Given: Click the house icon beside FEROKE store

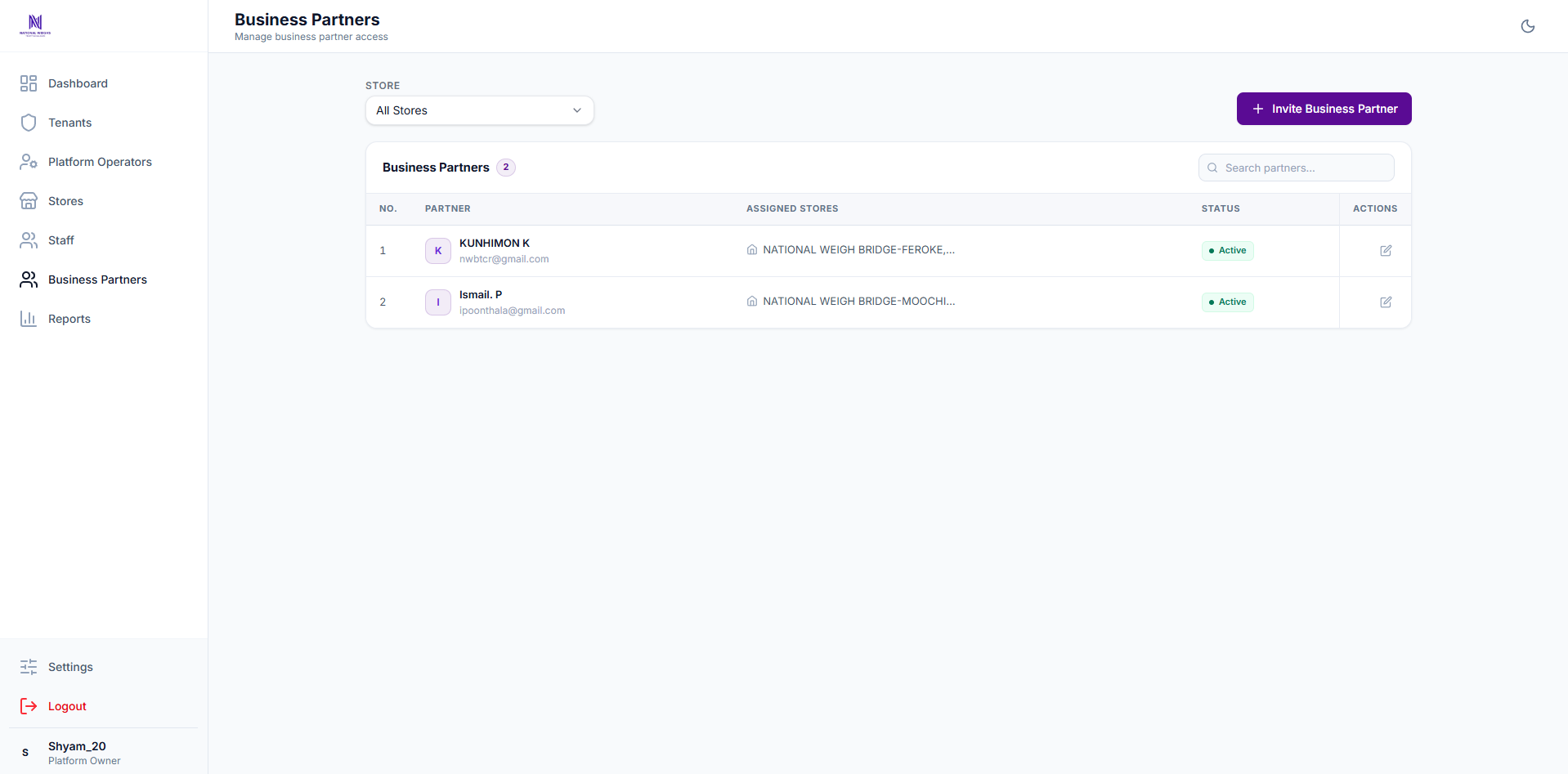Looking at the screenshot, I should (752, 250).
